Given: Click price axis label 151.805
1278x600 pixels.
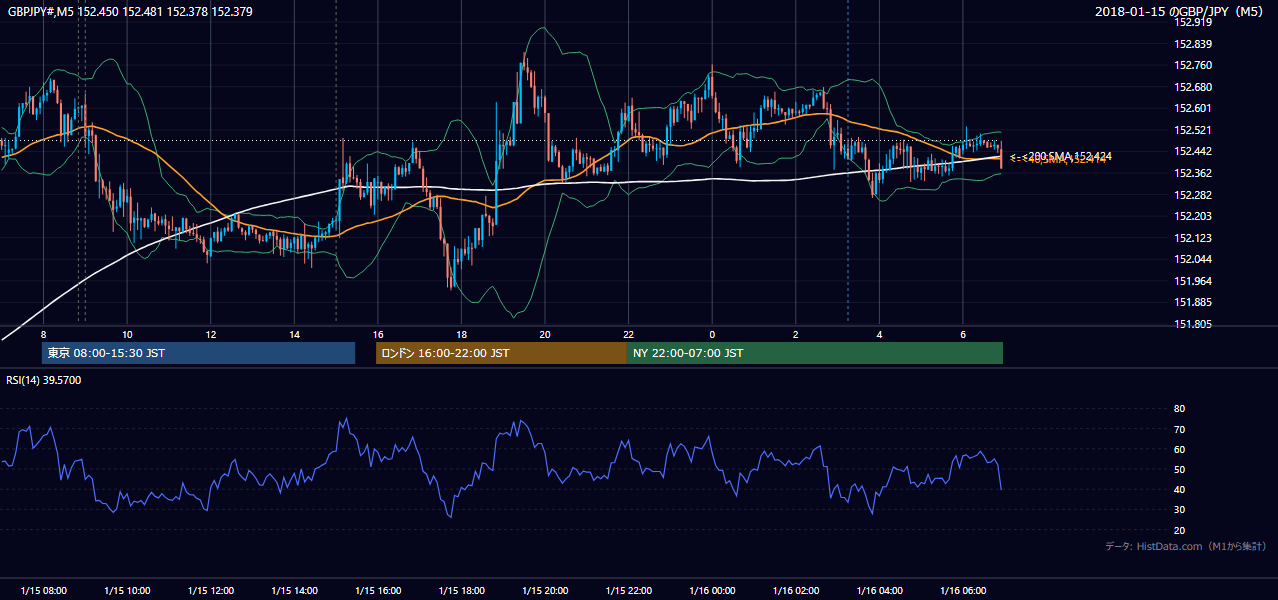Looking at the screenshot, I should tap(1192, 324).
